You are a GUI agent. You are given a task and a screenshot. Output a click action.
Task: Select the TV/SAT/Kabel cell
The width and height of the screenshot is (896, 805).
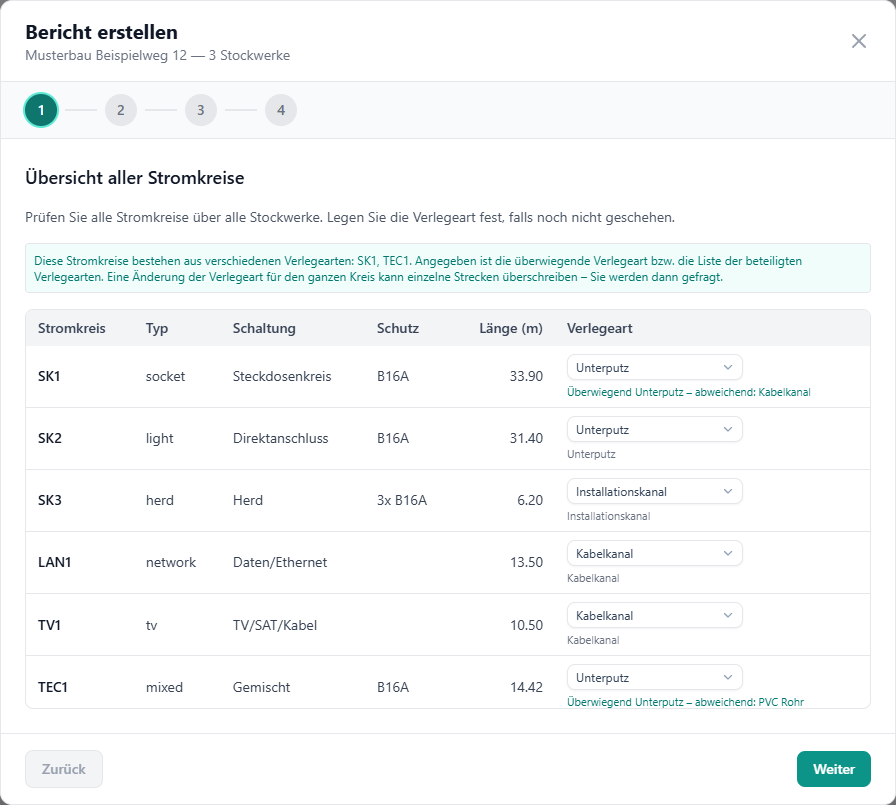(x=275, y=625)
